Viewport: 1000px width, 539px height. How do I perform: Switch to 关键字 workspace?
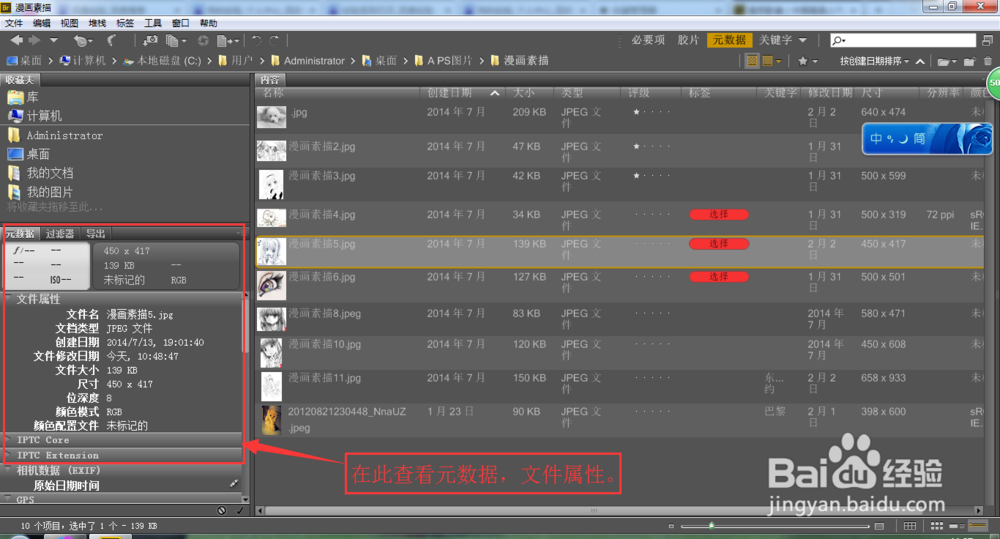click(776, 40)
